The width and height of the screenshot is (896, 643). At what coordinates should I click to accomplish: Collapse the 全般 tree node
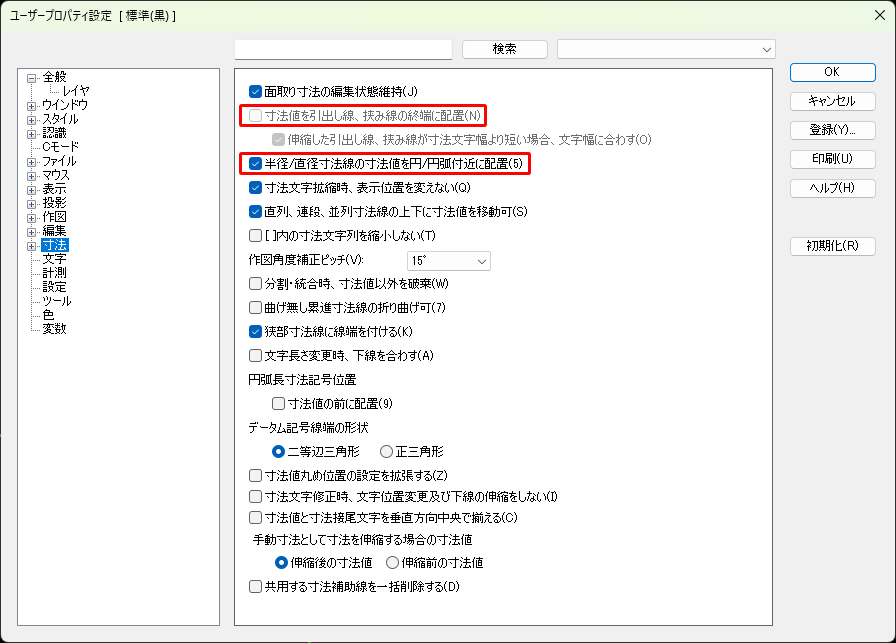point(32,77)
